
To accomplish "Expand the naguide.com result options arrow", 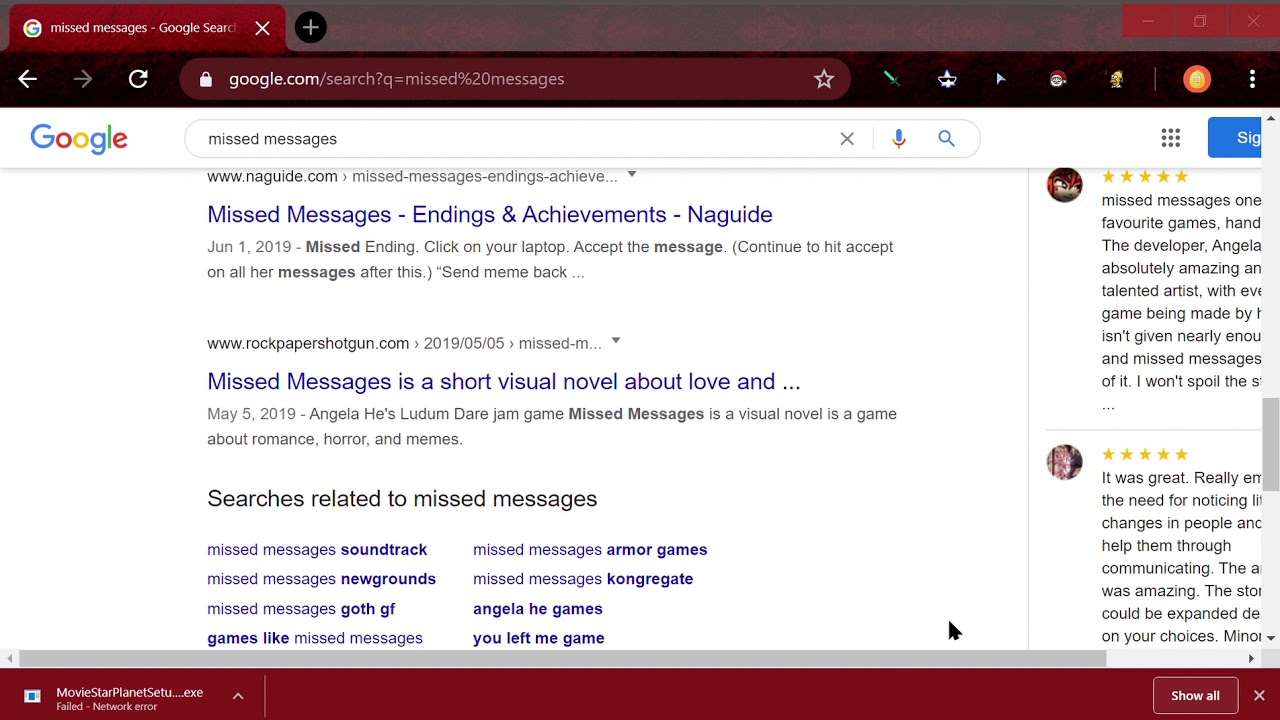I will point(632,175).
